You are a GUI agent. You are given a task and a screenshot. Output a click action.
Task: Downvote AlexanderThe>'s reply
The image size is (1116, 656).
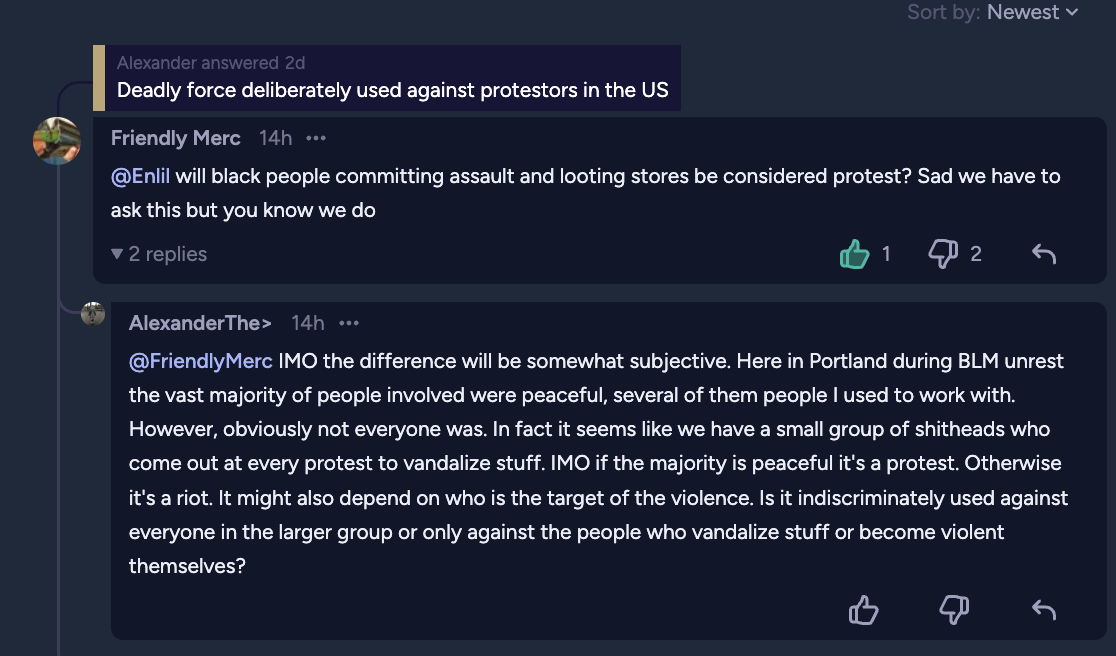point(954,610)
